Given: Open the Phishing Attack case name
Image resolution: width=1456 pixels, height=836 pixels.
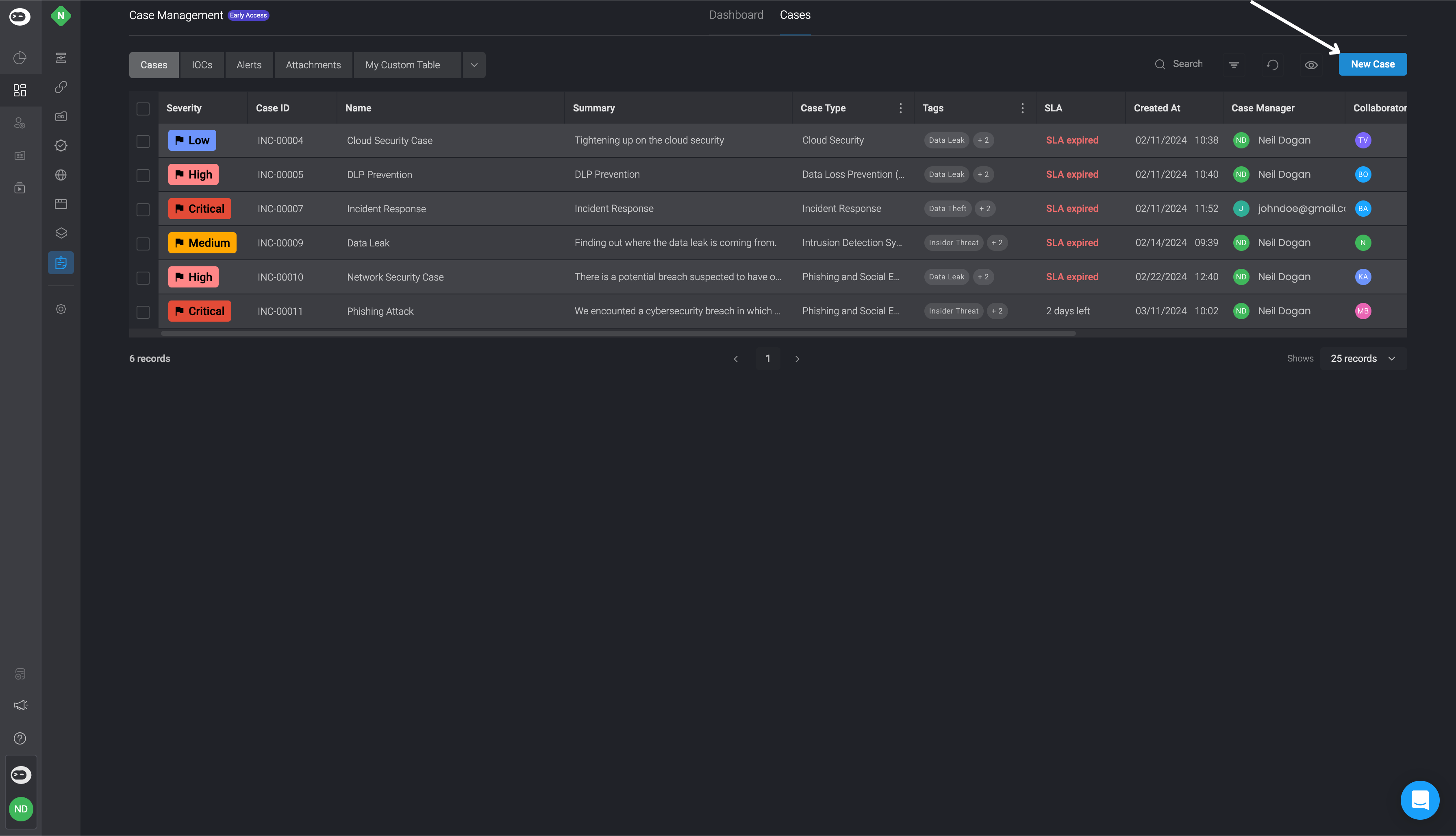Looking at the screenshot, I should pos(380,311).
